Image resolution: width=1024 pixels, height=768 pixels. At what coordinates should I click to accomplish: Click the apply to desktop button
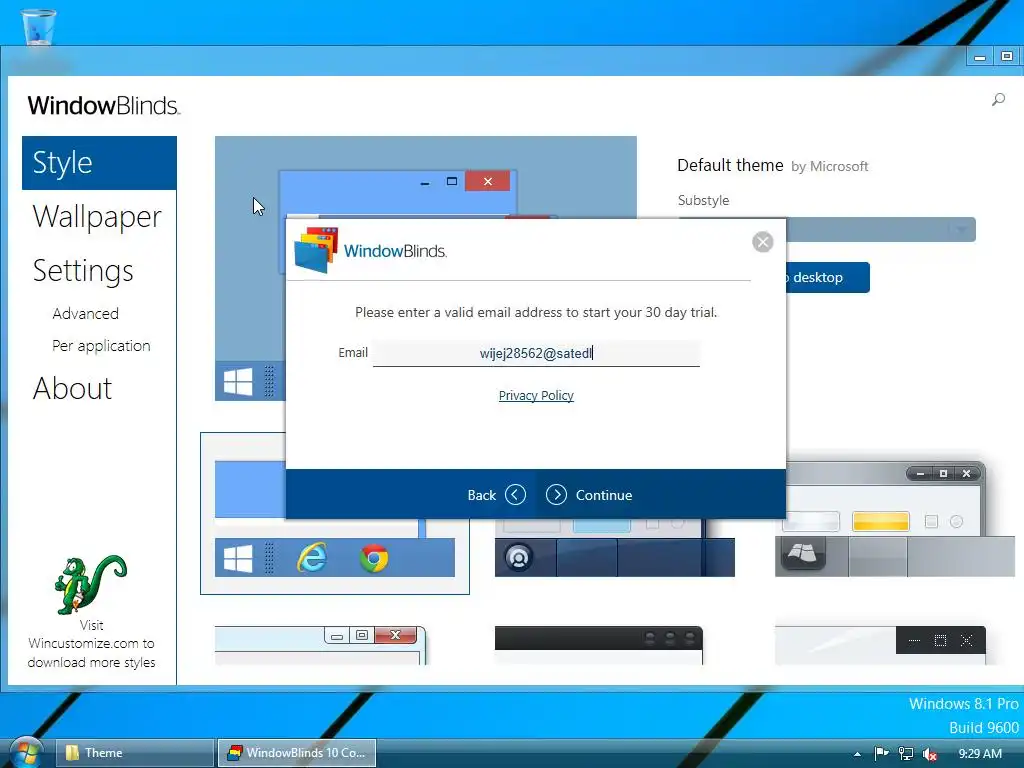[x=827, y=278]
